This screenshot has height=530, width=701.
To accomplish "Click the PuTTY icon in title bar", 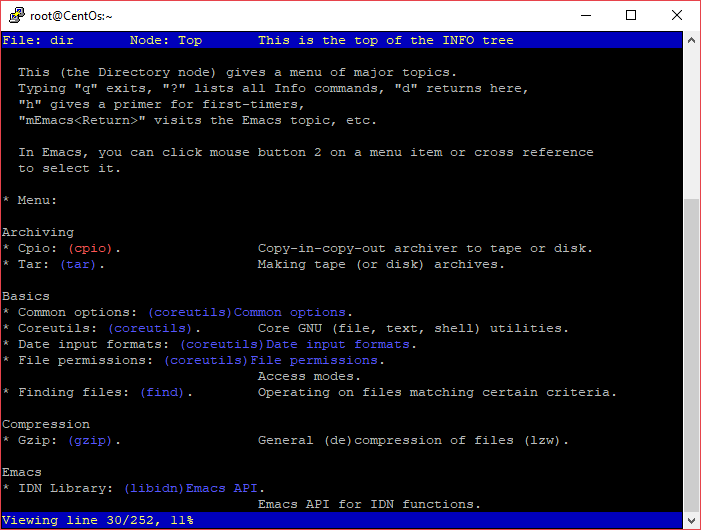I will point(17,16).
